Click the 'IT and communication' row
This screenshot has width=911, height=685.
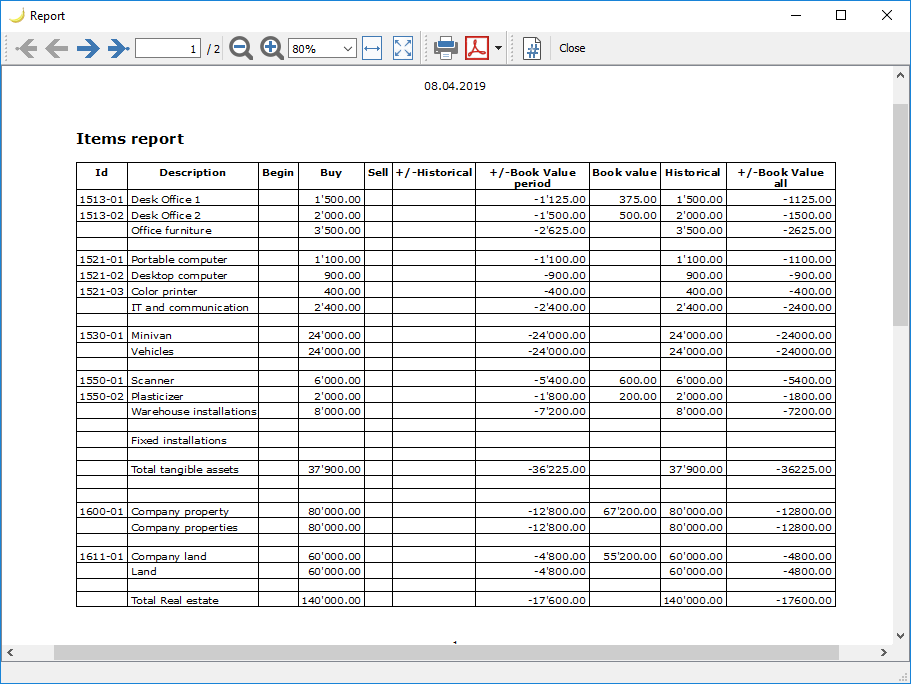pyautogui.click(x=456, y=307)
